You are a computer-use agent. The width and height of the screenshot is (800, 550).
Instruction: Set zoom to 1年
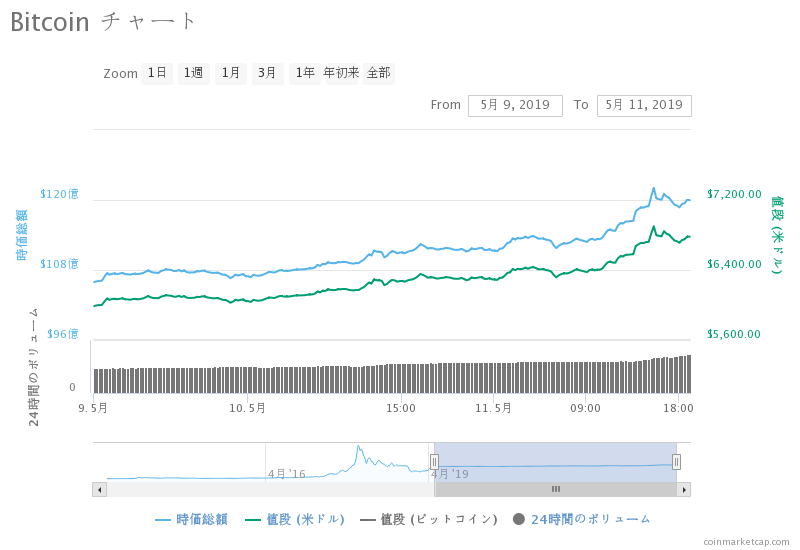pos(305,73)
